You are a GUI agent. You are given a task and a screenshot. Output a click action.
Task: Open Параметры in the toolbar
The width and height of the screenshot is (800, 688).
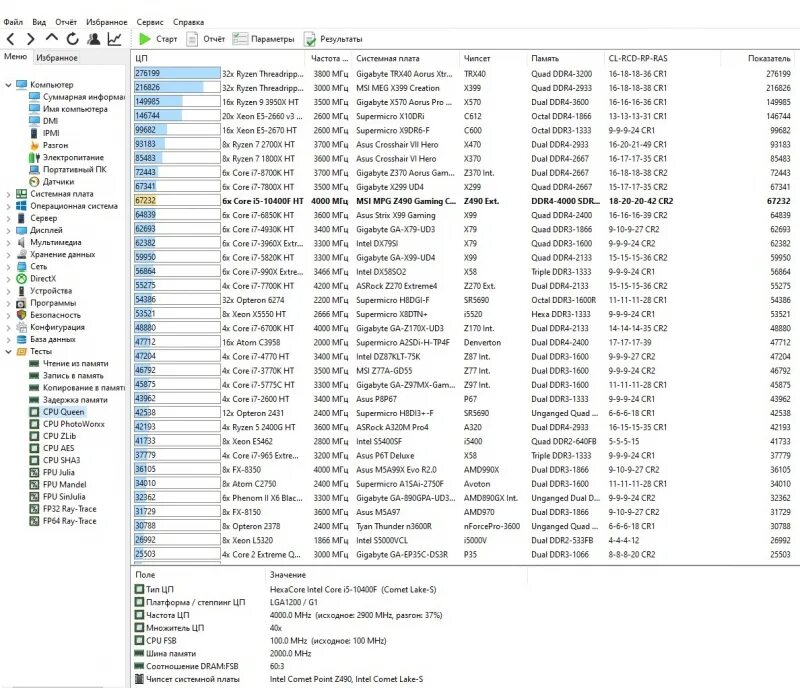[263, 39]
